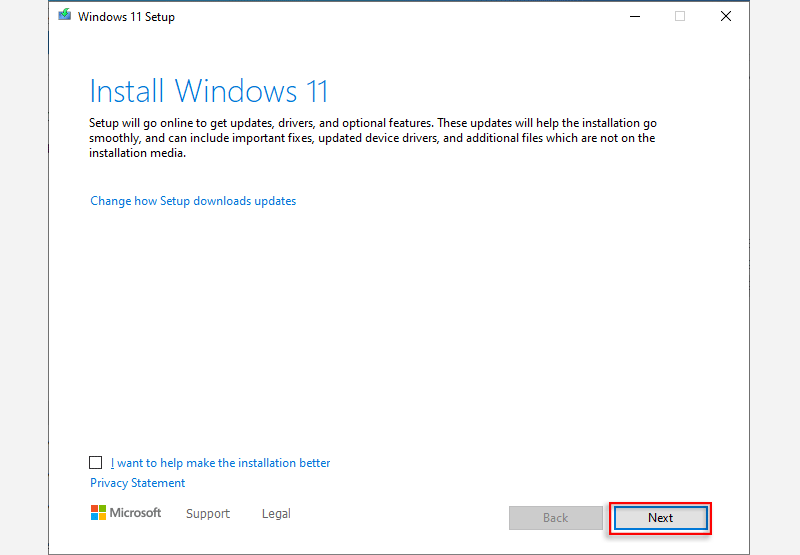Image resolution: width=800 pixels, height=555 pixels.
Task: Minimize the Windows 11 Setup window
Action: click(x=635, y=16)
